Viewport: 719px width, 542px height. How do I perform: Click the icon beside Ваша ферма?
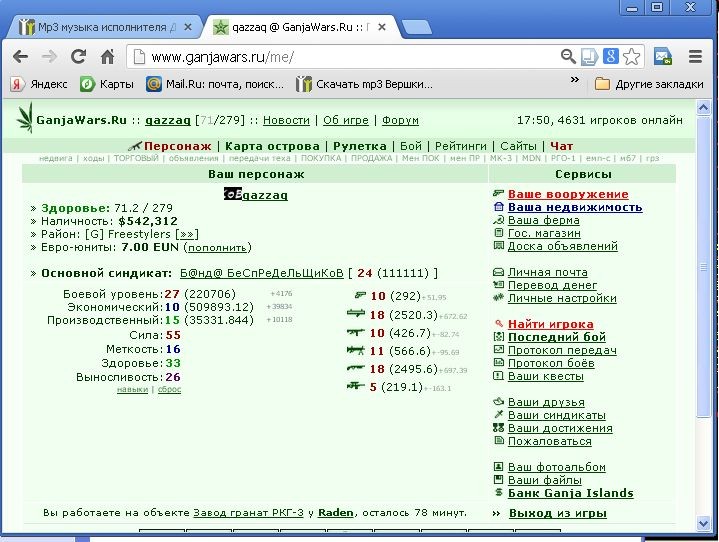(498, 220)
